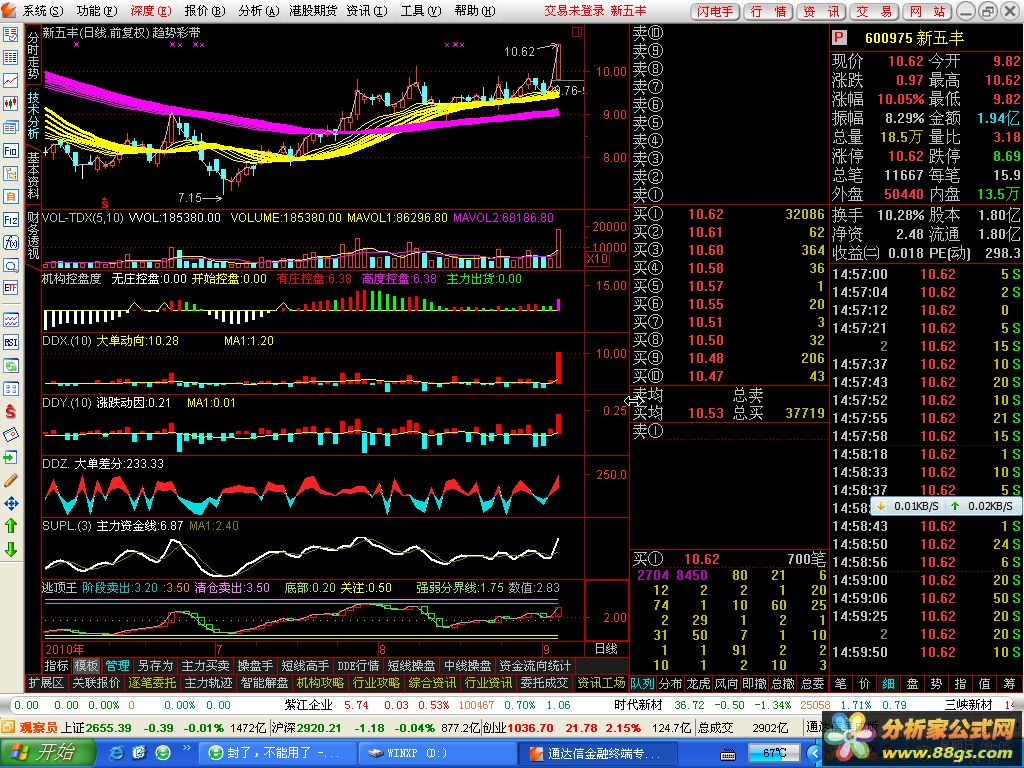Open the 报价(B) menu
1024x768 pixels.
click(x=204, y=11)
